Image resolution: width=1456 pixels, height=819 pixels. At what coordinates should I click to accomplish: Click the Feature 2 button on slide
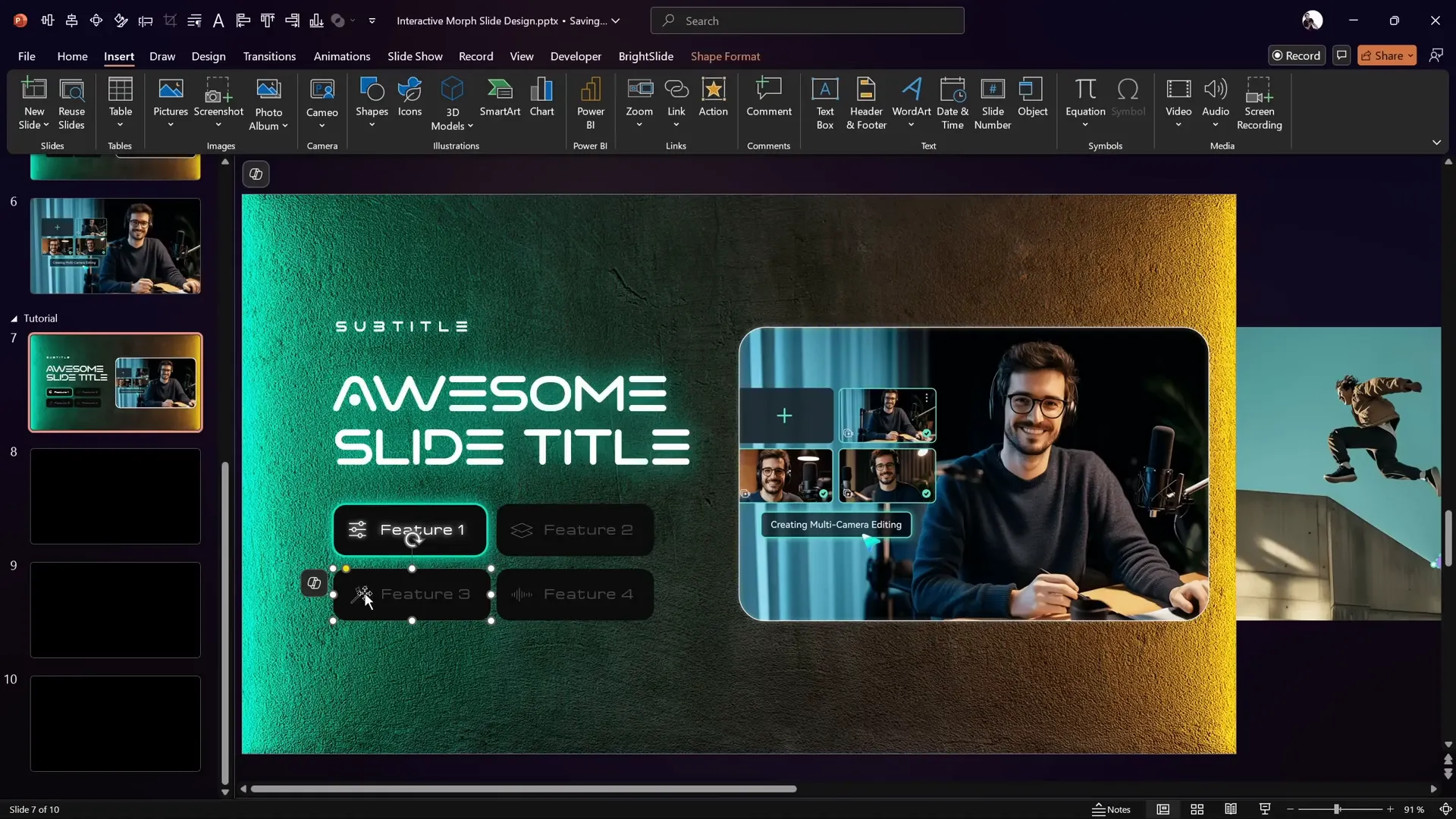575,530
